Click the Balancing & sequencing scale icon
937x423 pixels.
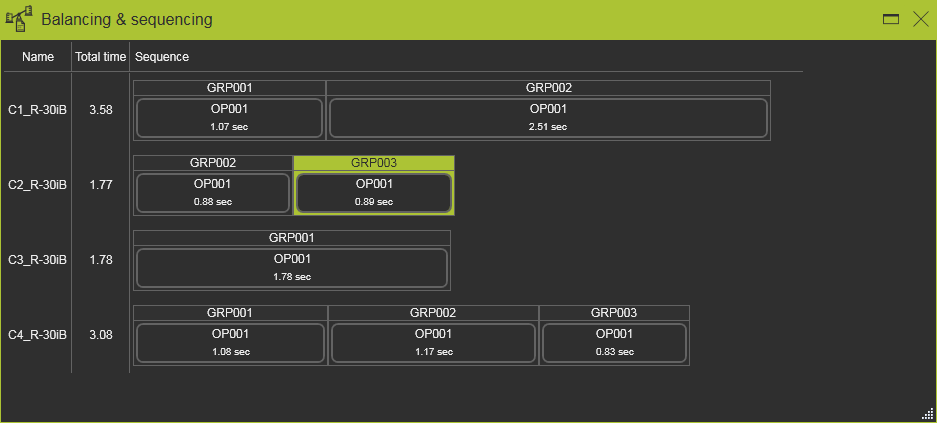(x=19, y=19)
